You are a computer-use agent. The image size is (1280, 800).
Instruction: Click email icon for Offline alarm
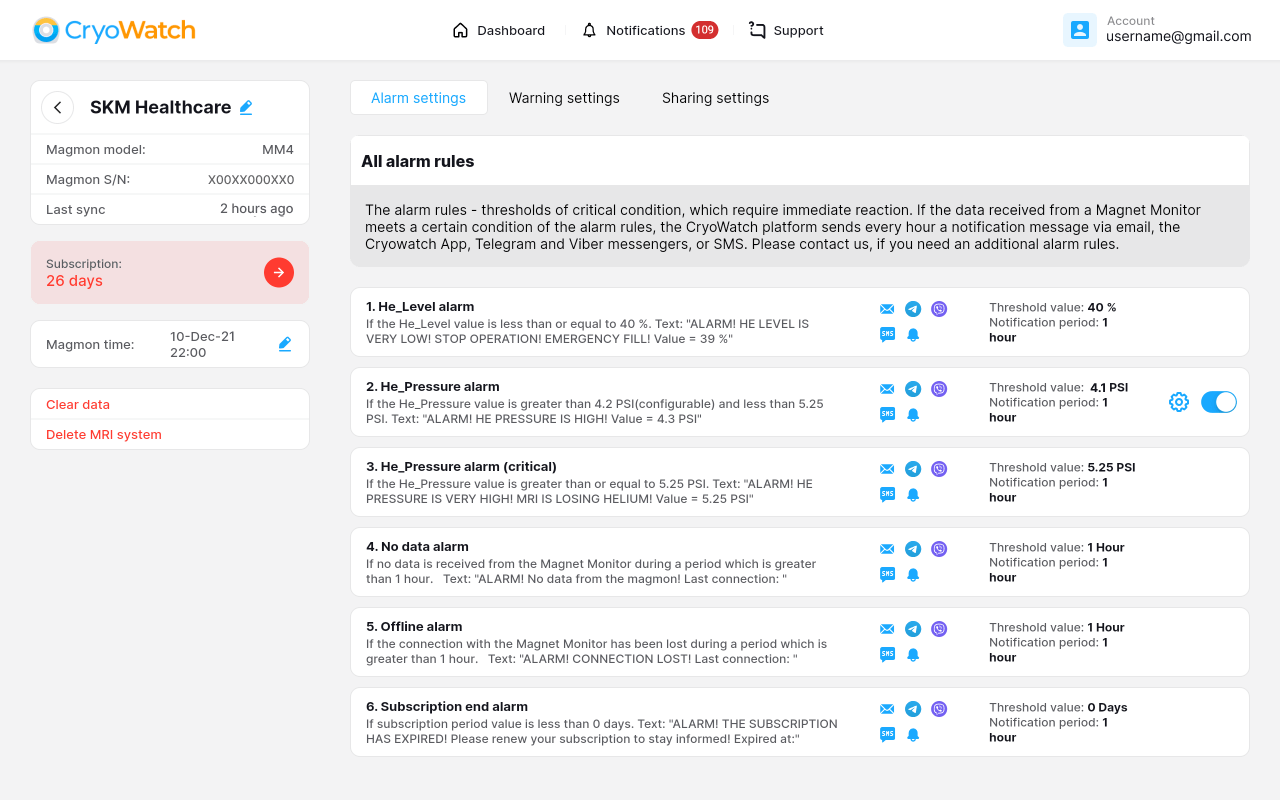[x=887, y=629]
